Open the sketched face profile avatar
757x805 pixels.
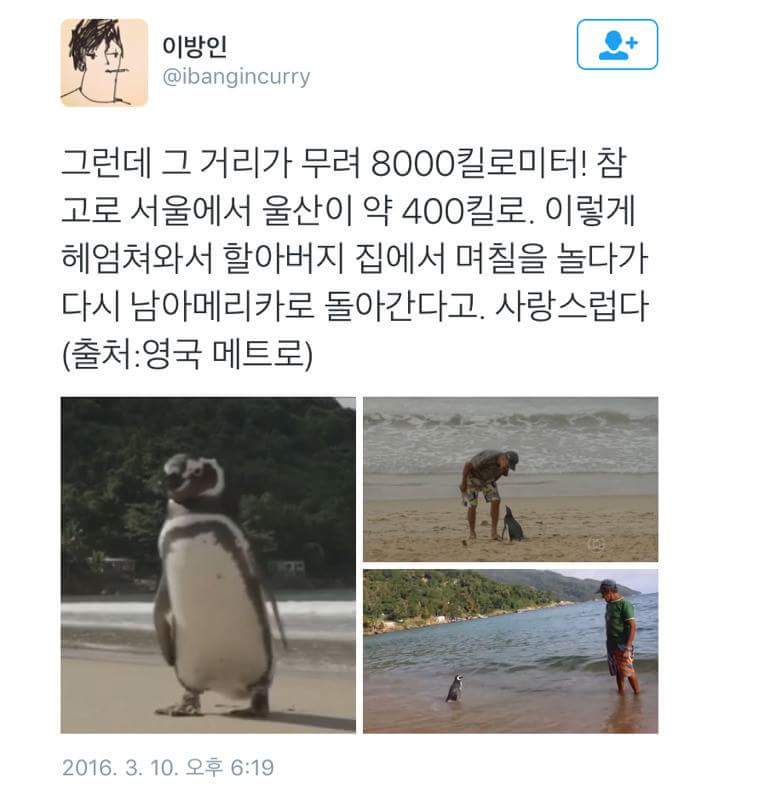point(104,63)
